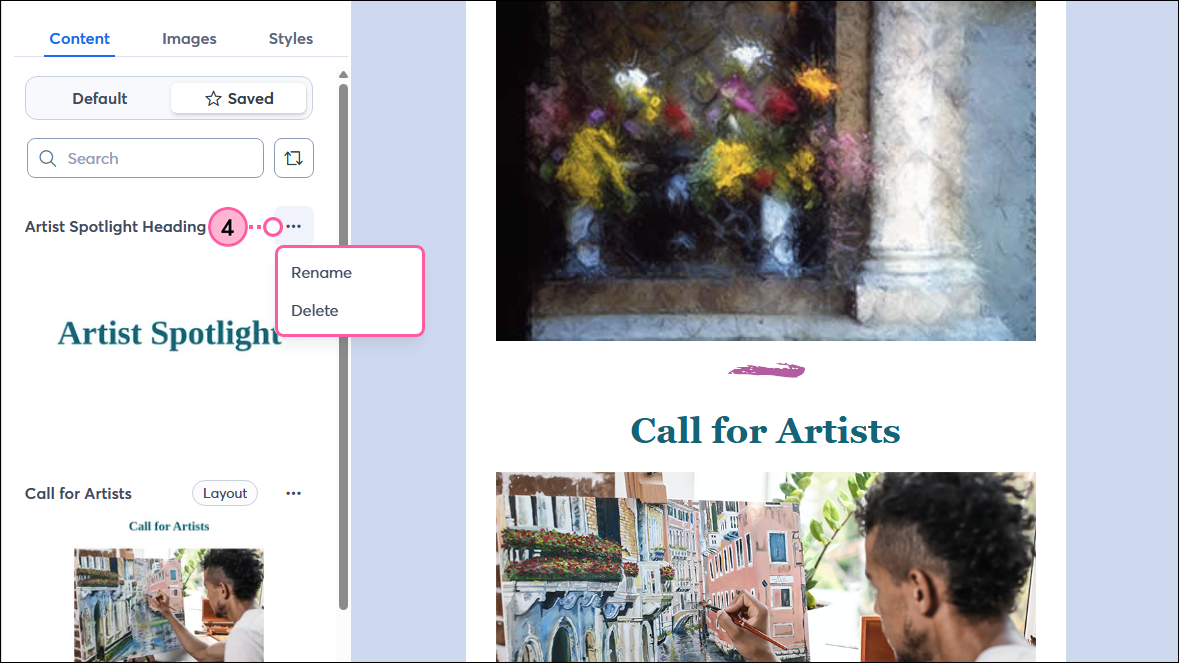Click the Call for Artists block label
This screenshot has width=1179, height=663.
click(78, 494)
